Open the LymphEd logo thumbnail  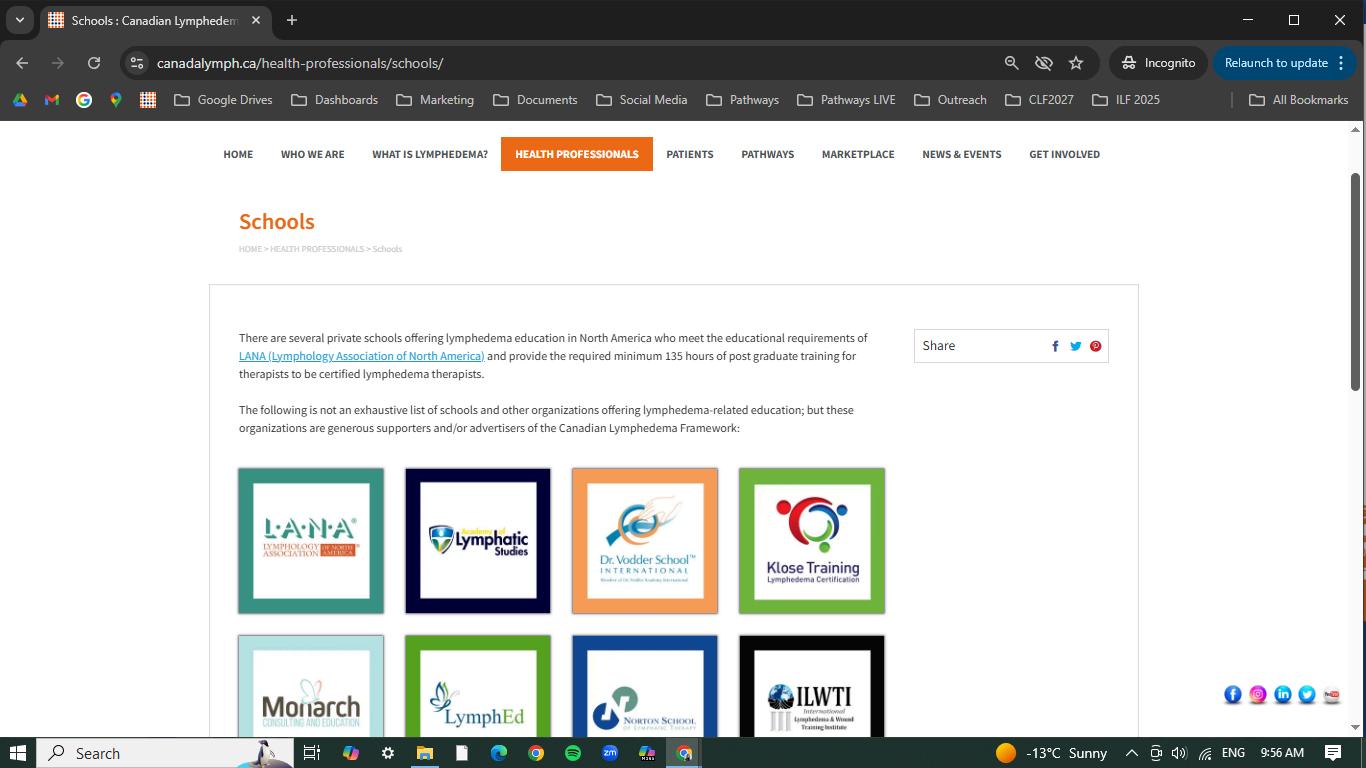478,686
